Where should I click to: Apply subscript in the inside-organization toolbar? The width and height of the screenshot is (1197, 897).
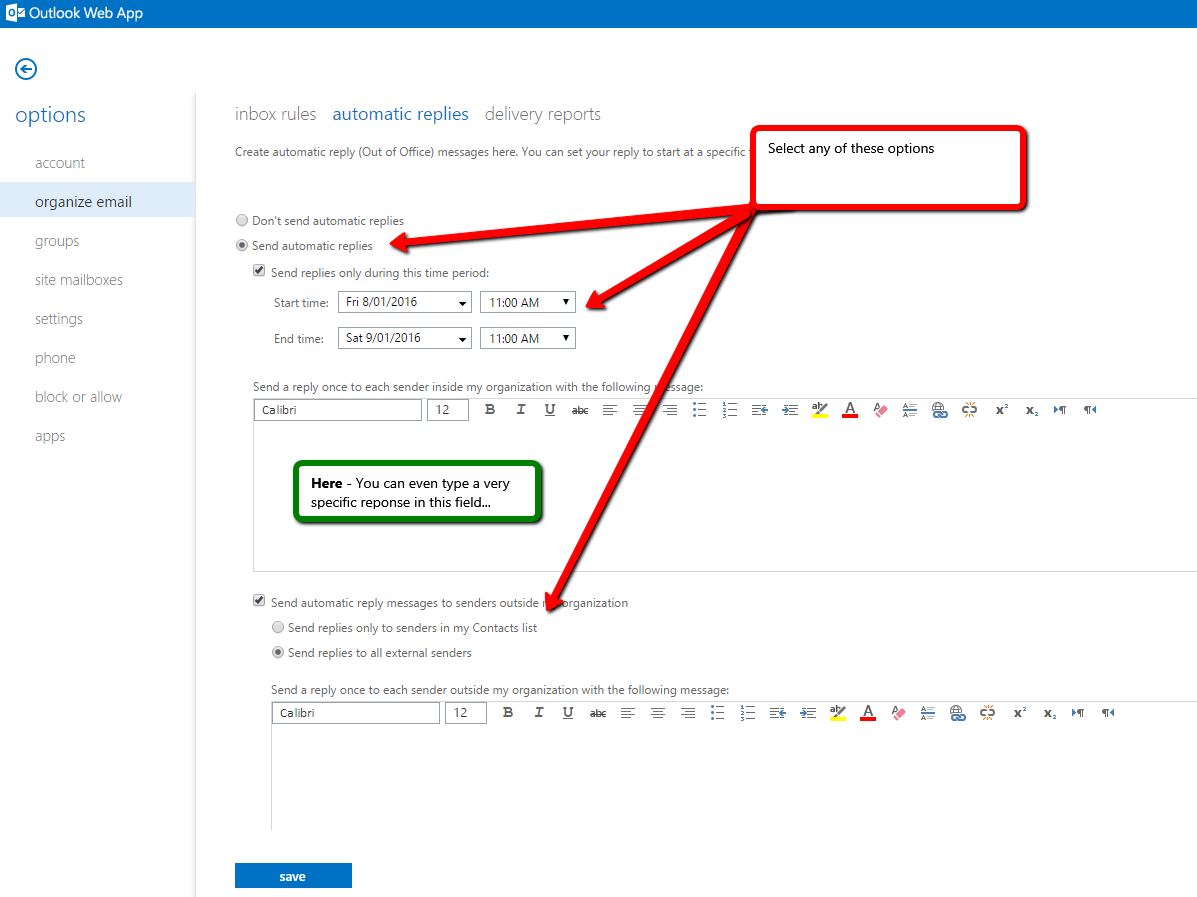coord(1031,410)
